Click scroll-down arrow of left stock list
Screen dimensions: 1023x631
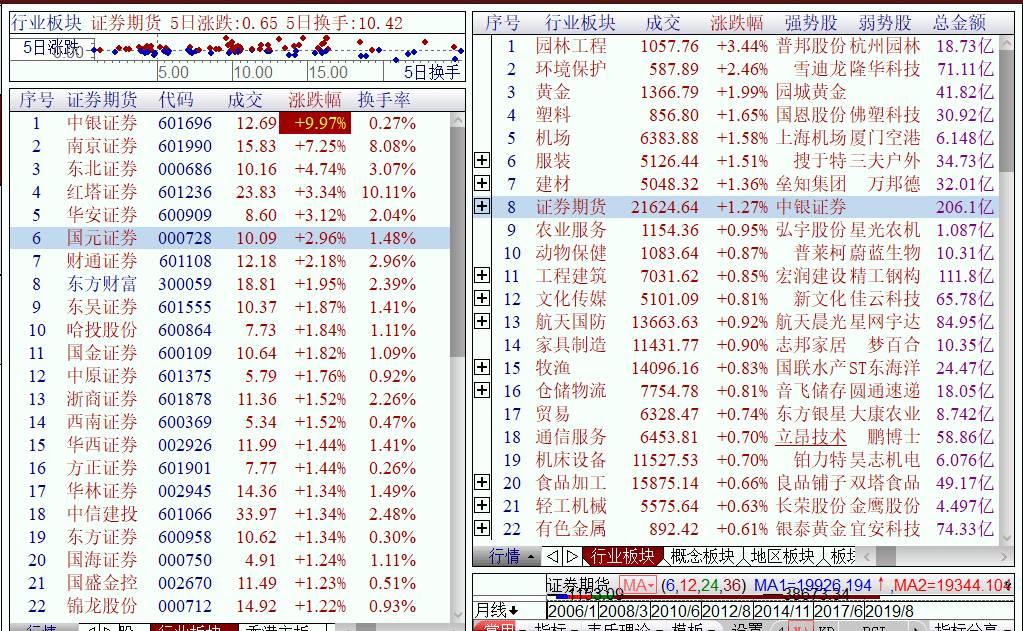(457, 614)
